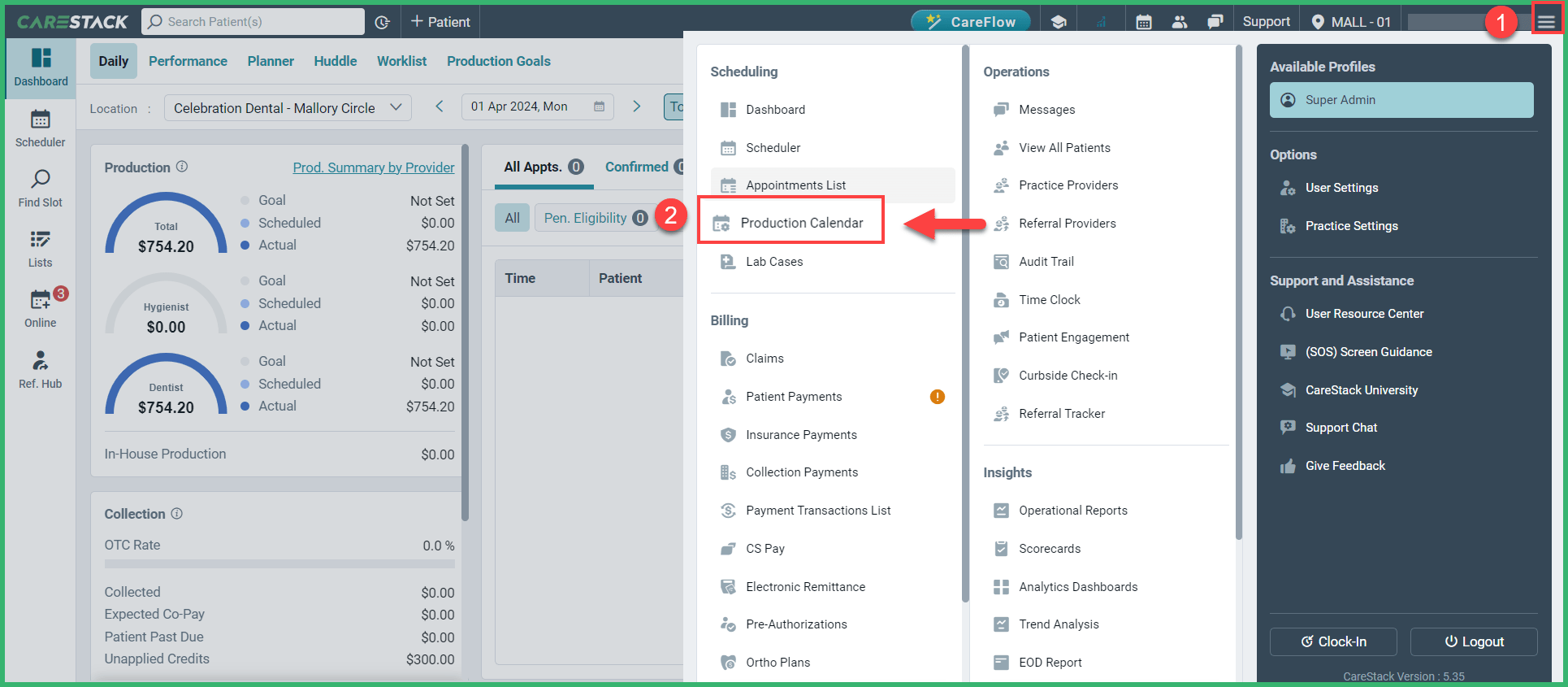Click the CareFlow button
Viewport: 1568px width, 687px height.
pyautogui.click(x=971, y=22)
